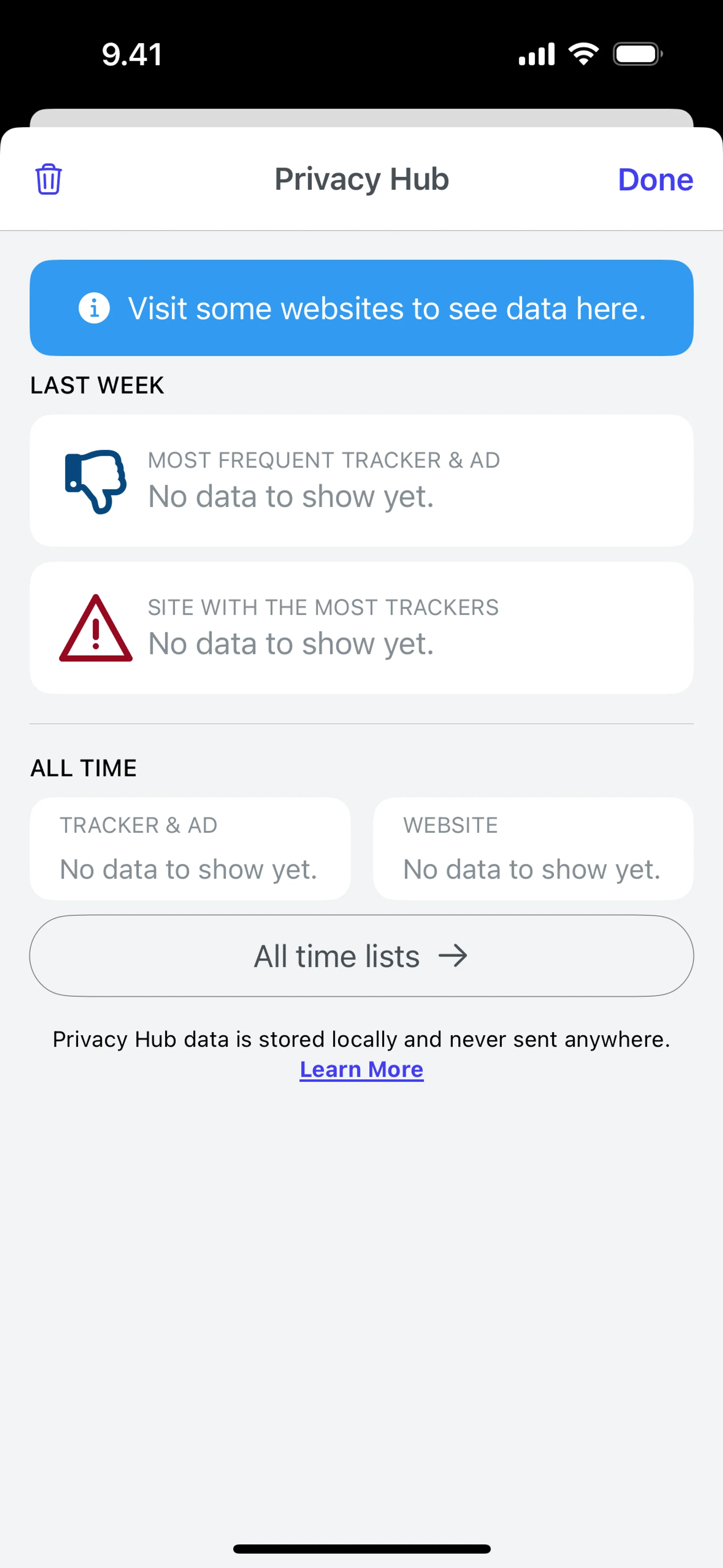Open the Learn More link
The image size is (723, 1568).
(361, 1069)
